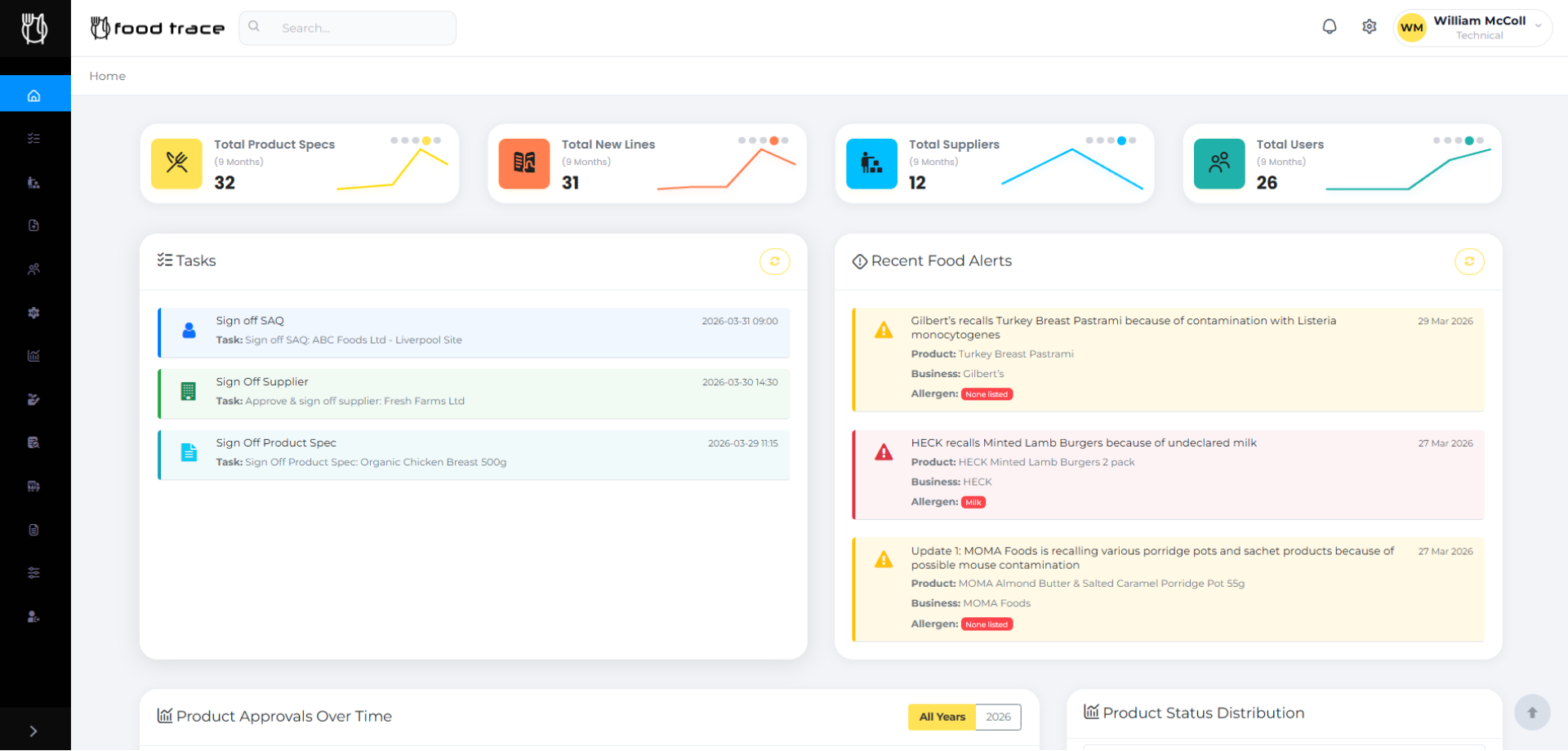
Task: Open the file upload icon in sidebar
Action: (x=33, y=226)
